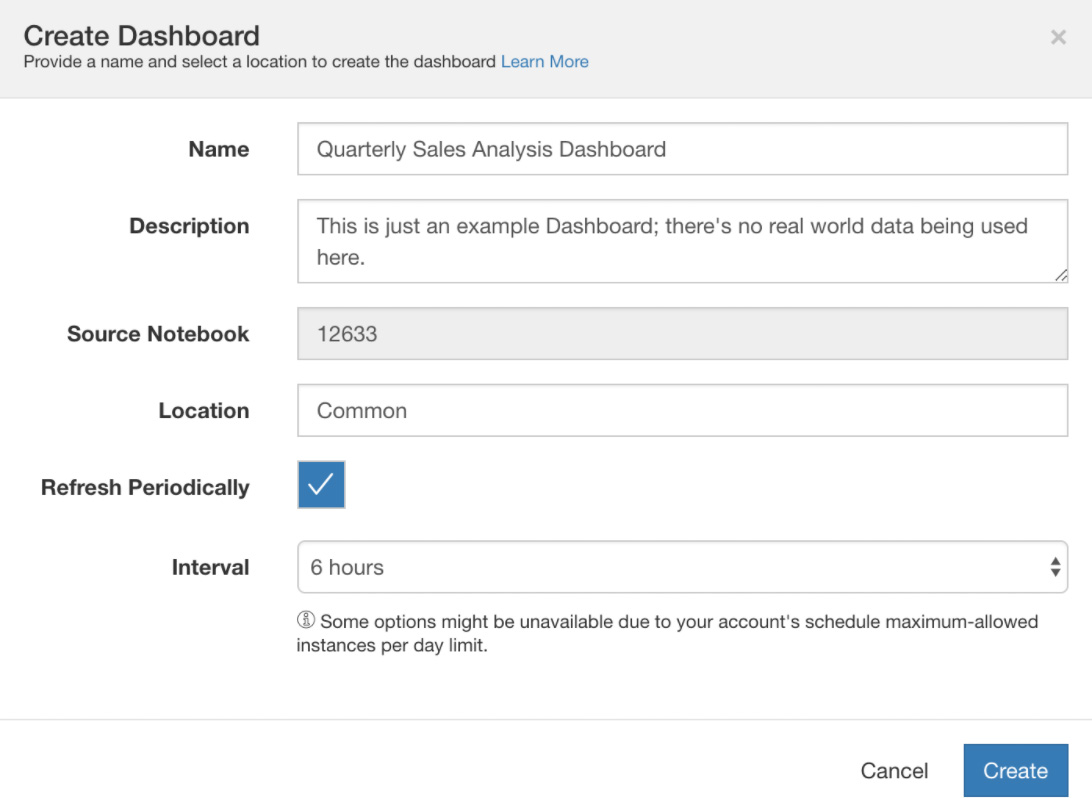The image size is (1092, 798).
Task: Click the blue checkmark icon for Refresh Periodically
Action: 321,486
